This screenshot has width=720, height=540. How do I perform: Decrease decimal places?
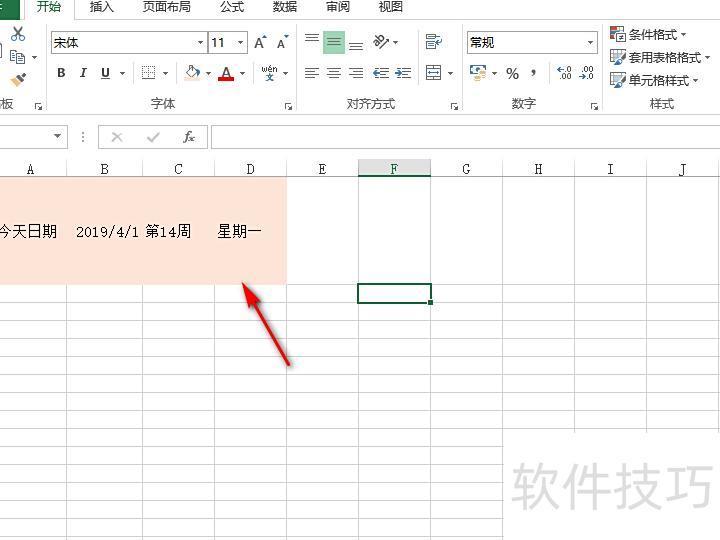586,73
